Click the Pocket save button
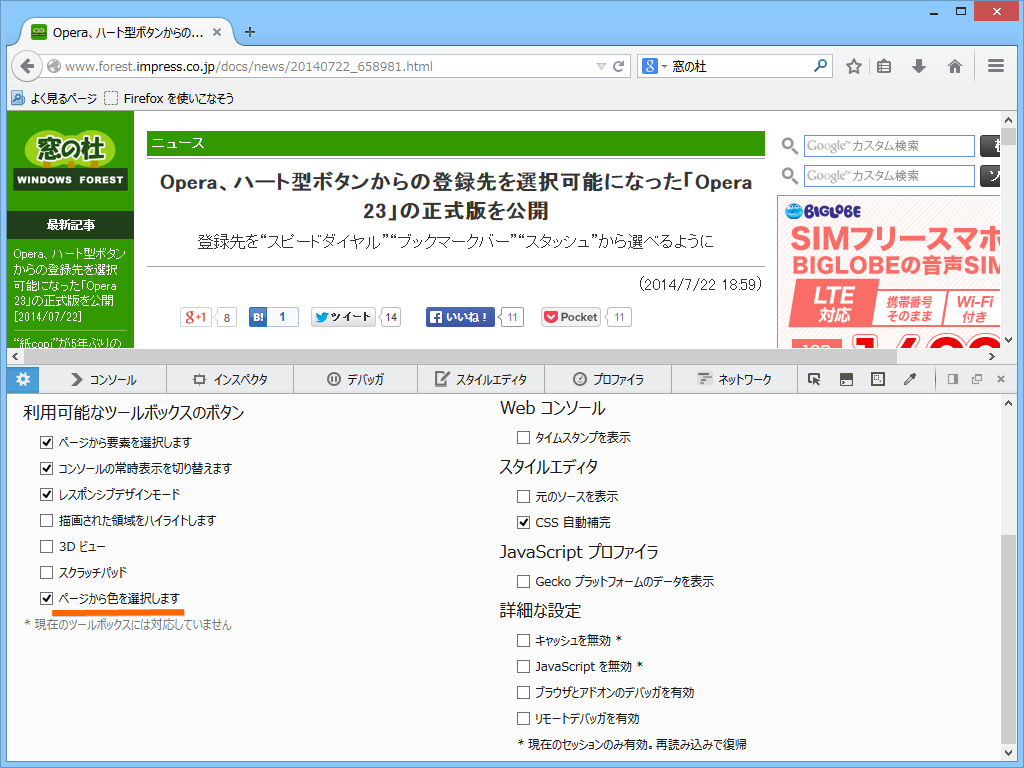Image resolution: width=1024 pixels, height=768 pixels. (x=570, y=316)
